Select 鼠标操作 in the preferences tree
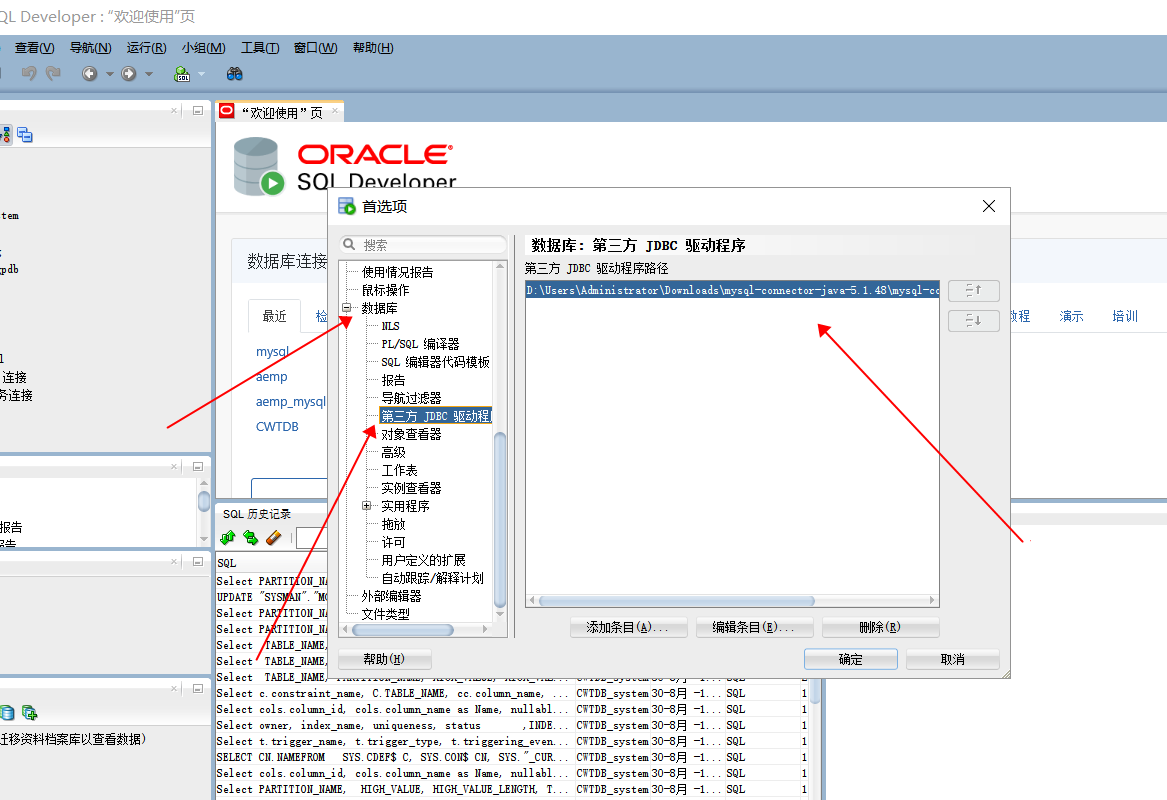The image size is (1167, 800). [386, 290]
